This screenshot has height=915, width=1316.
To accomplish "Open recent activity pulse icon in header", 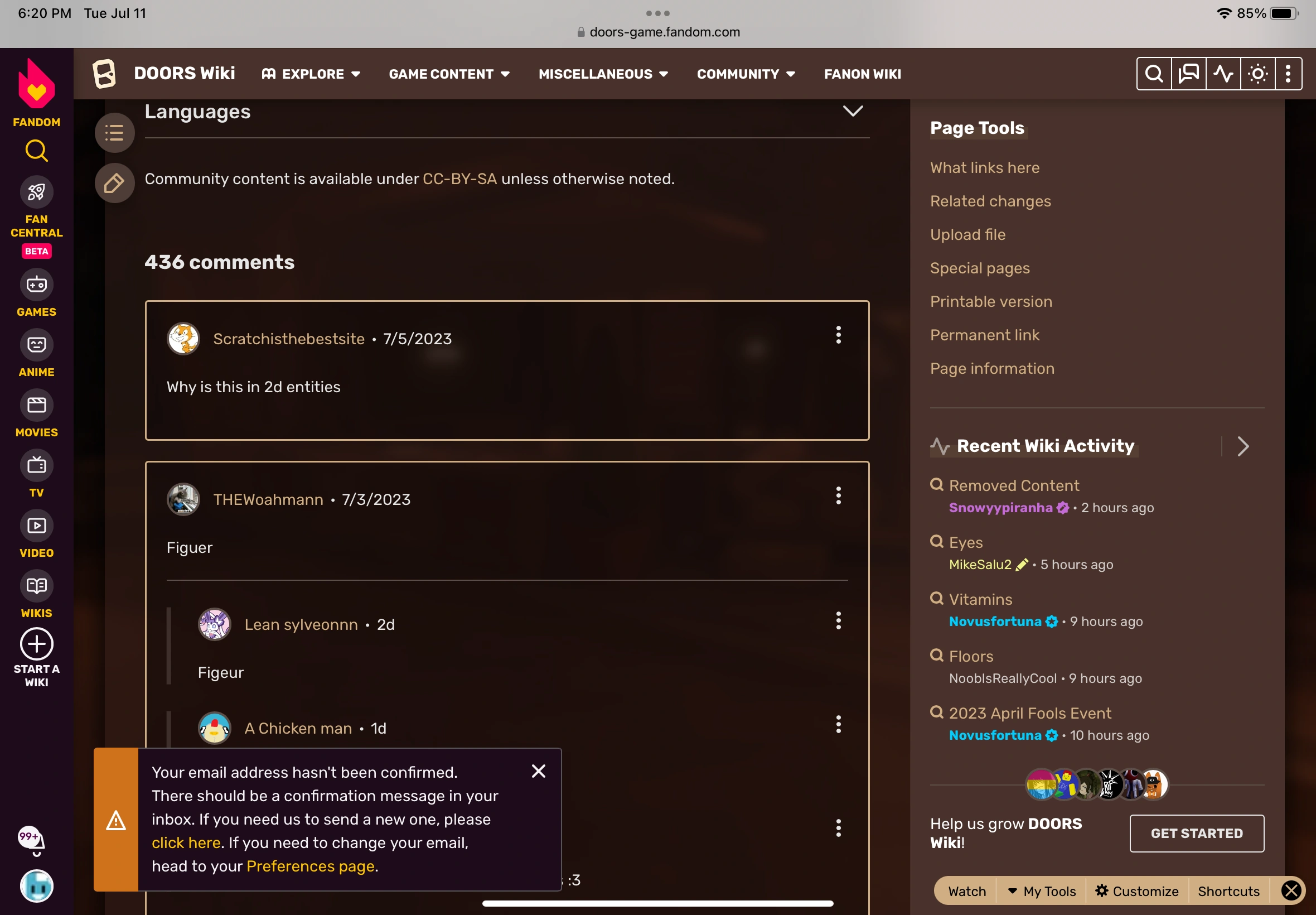I will pos(1223,74).
